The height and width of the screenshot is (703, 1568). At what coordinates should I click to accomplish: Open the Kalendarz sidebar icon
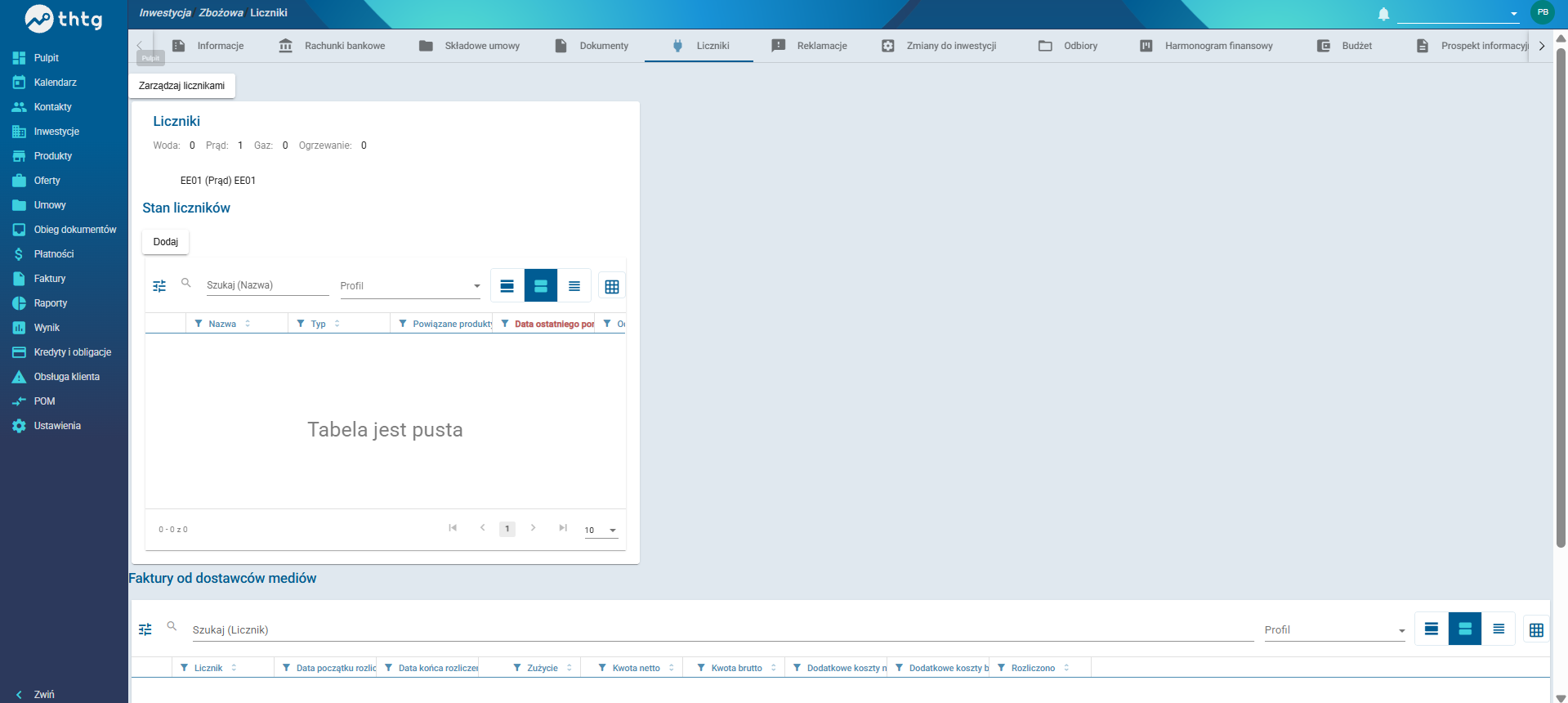tap(19, 83)
